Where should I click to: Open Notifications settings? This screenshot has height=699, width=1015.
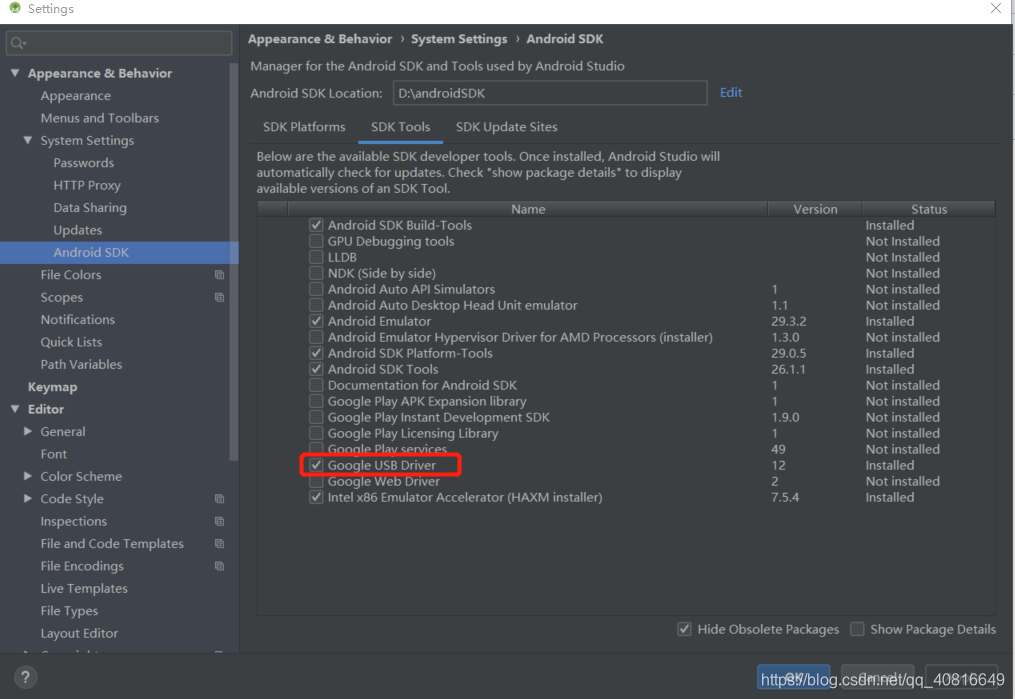coord(78,320)
